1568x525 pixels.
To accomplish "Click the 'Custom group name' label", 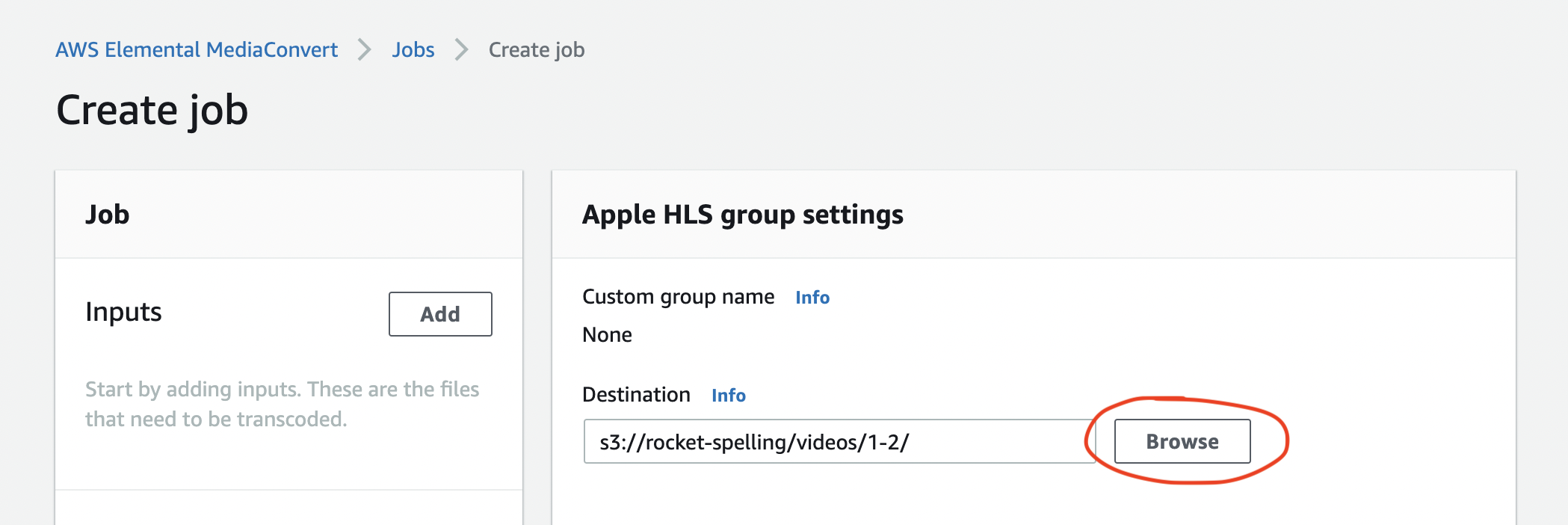I will tap(678, 297).
